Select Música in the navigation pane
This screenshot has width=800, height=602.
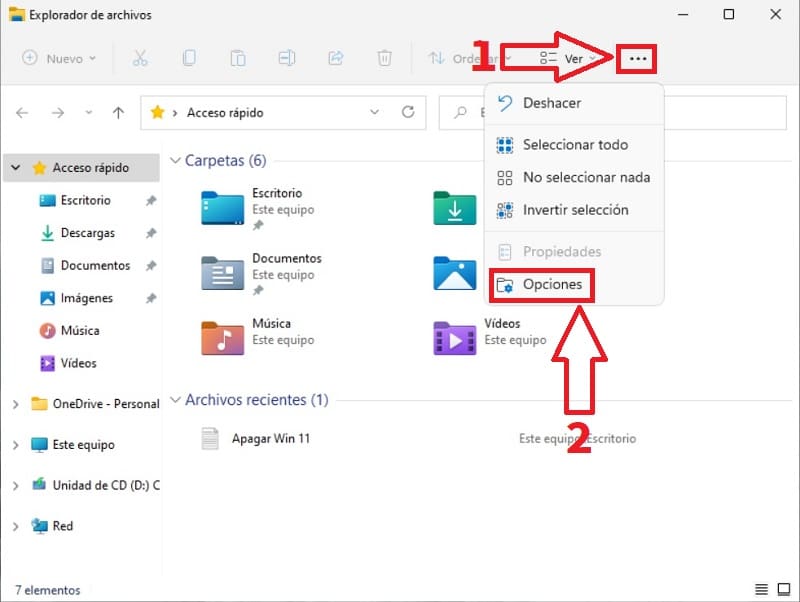(x=80, y=331)
